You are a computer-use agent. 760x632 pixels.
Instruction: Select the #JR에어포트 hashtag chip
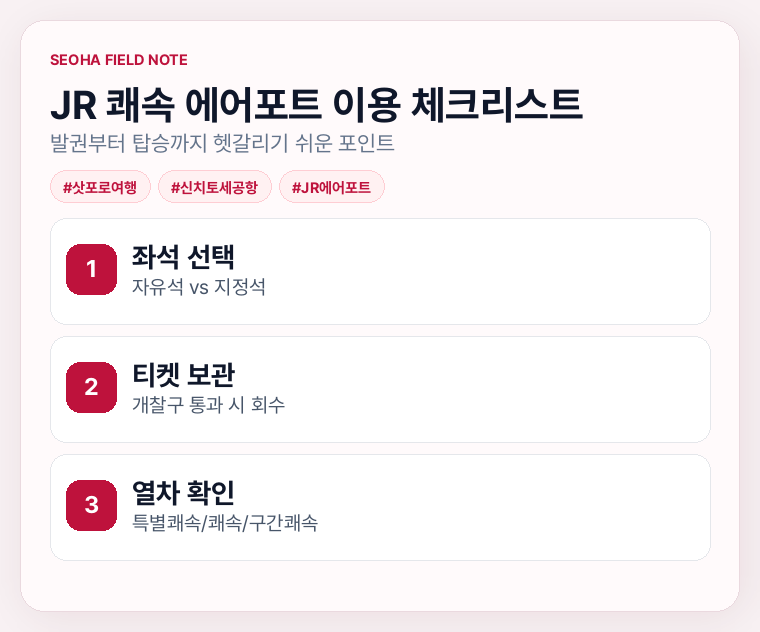332,187
